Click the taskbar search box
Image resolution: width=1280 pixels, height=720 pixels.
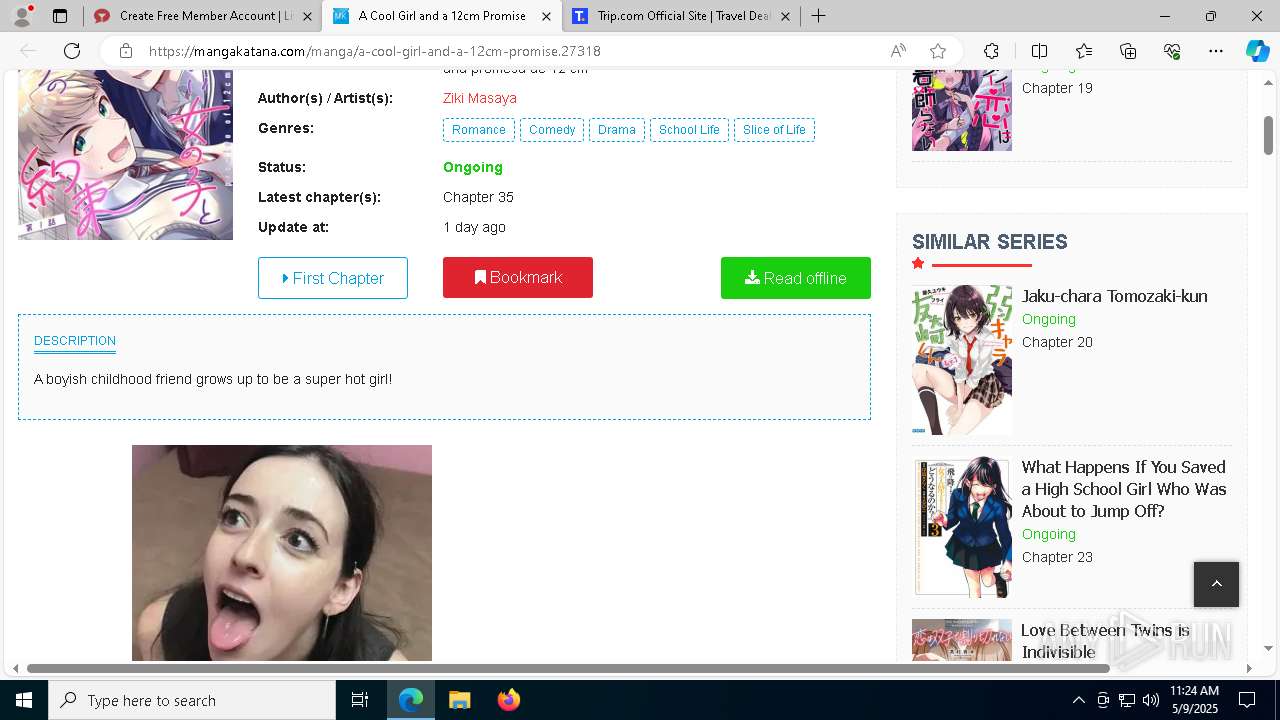pyautogui.click(x=192, y=700)
